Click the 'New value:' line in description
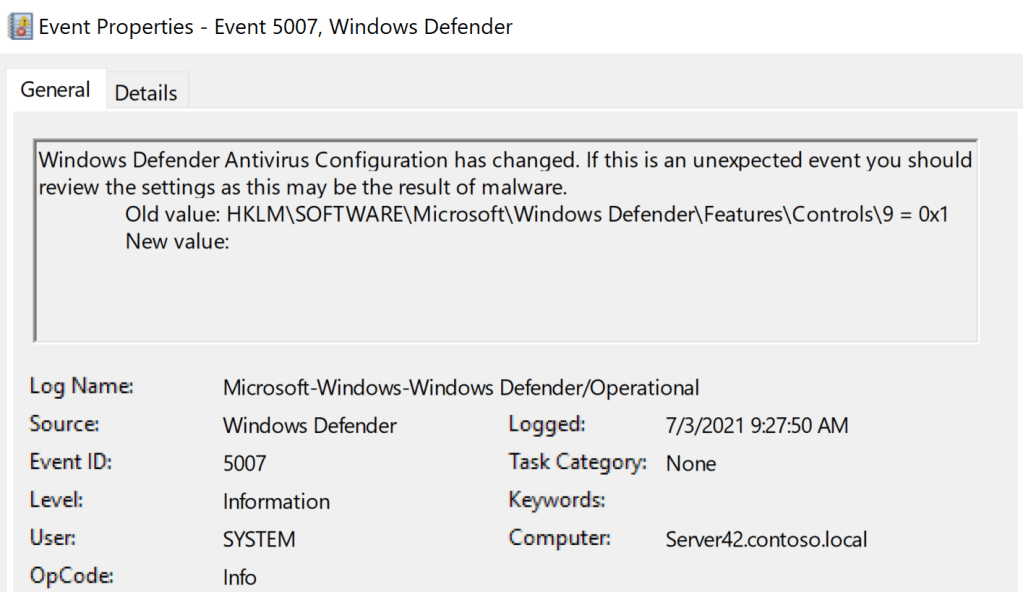 [x=178, y=240]
